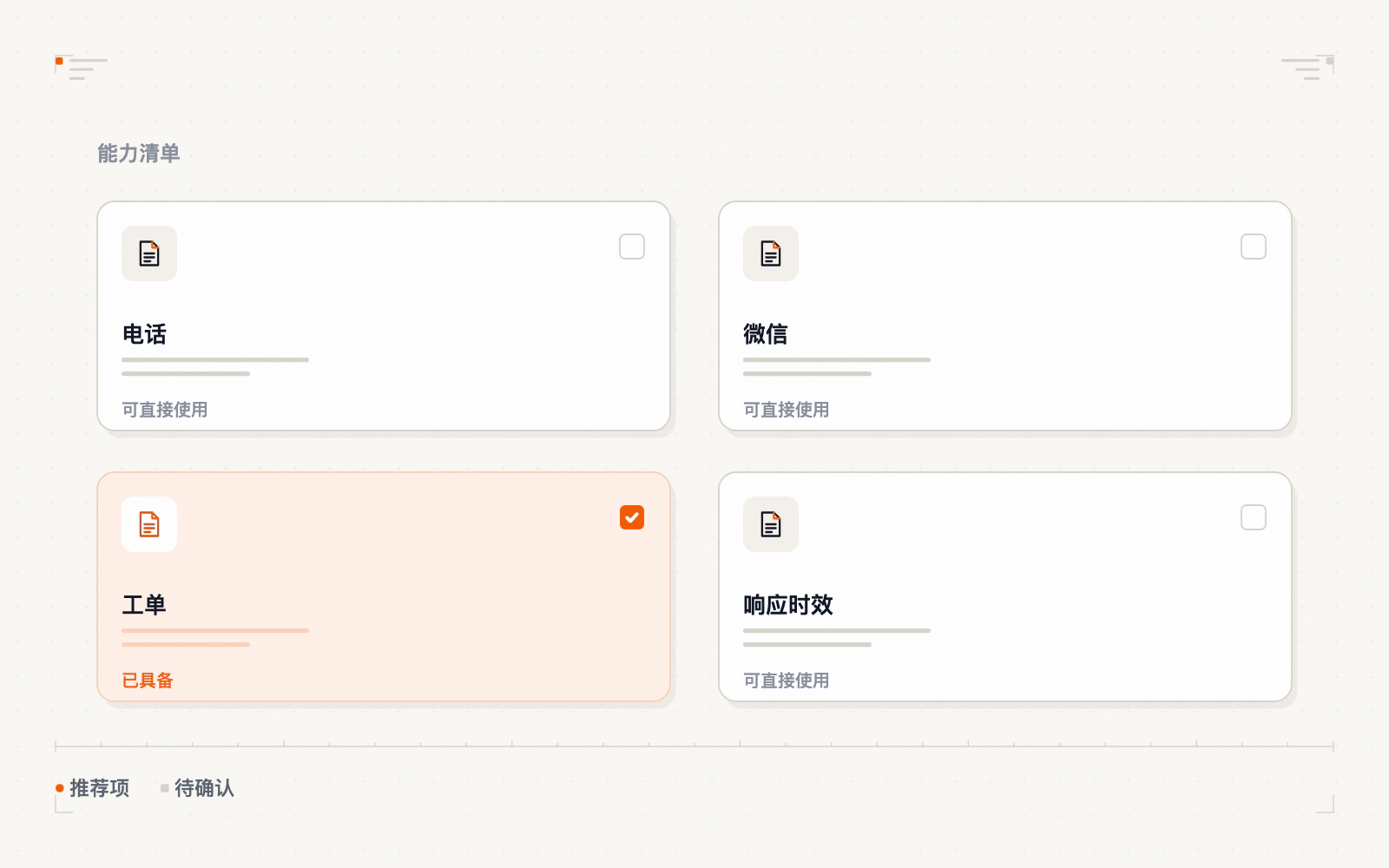Click the 响应时效 card title
The height and width of the screenshot is (868, 1389).
[x=788, y=605]
